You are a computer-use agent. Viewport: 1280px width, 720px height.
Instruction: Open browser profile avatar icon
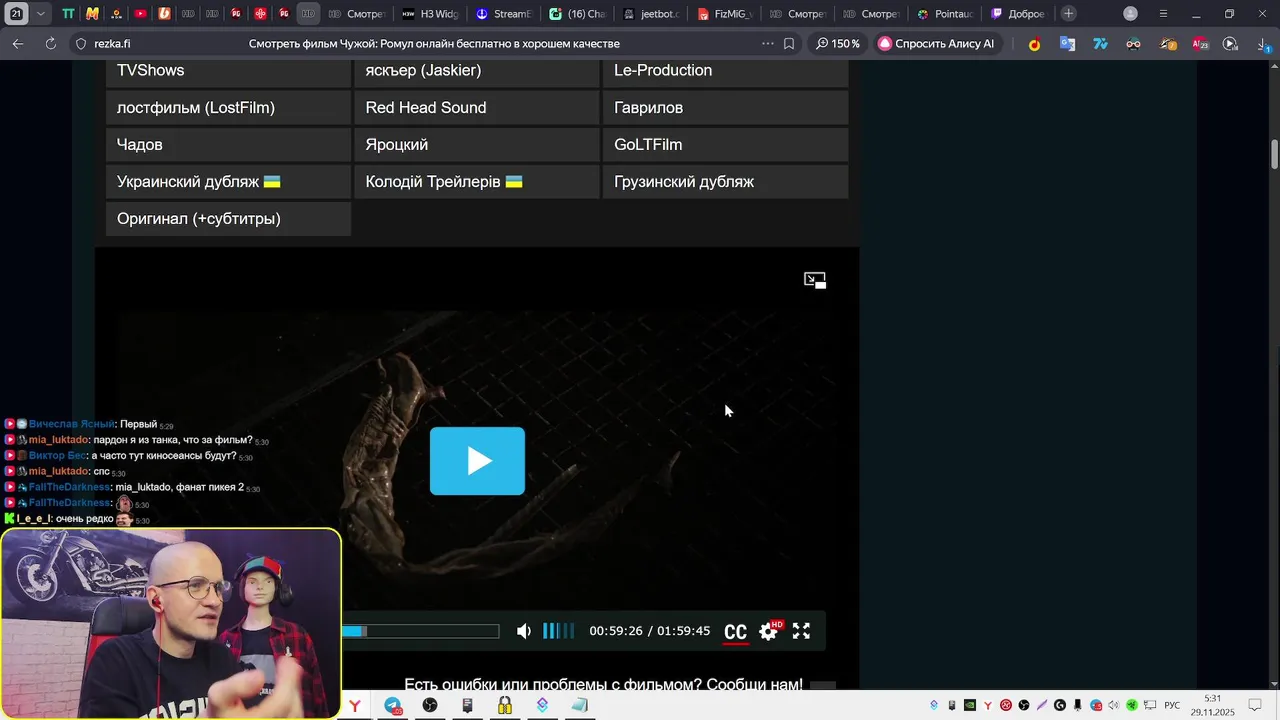(1130, 14)
